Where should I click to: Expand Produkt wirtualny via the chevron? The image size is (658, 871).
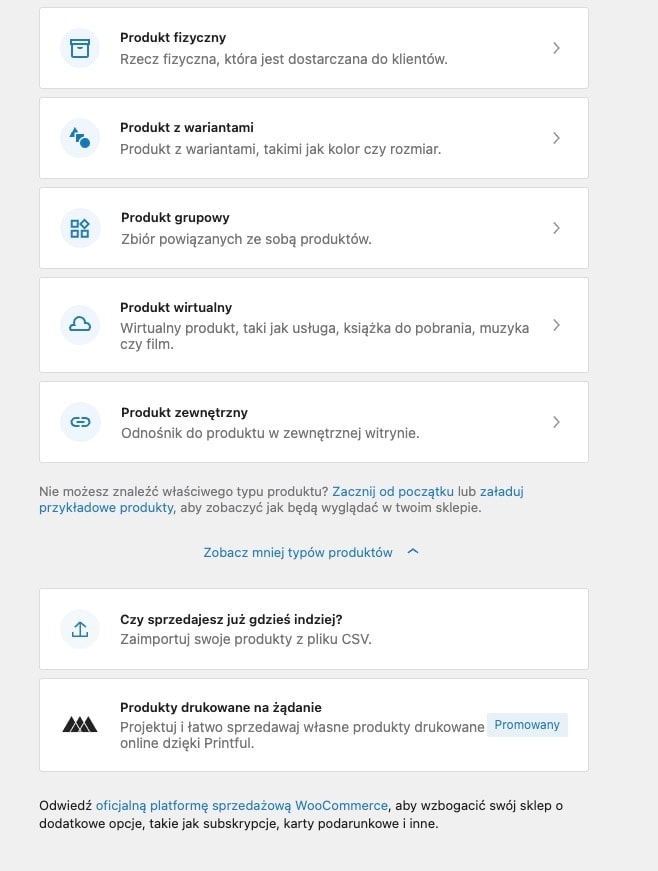point(557,325)
